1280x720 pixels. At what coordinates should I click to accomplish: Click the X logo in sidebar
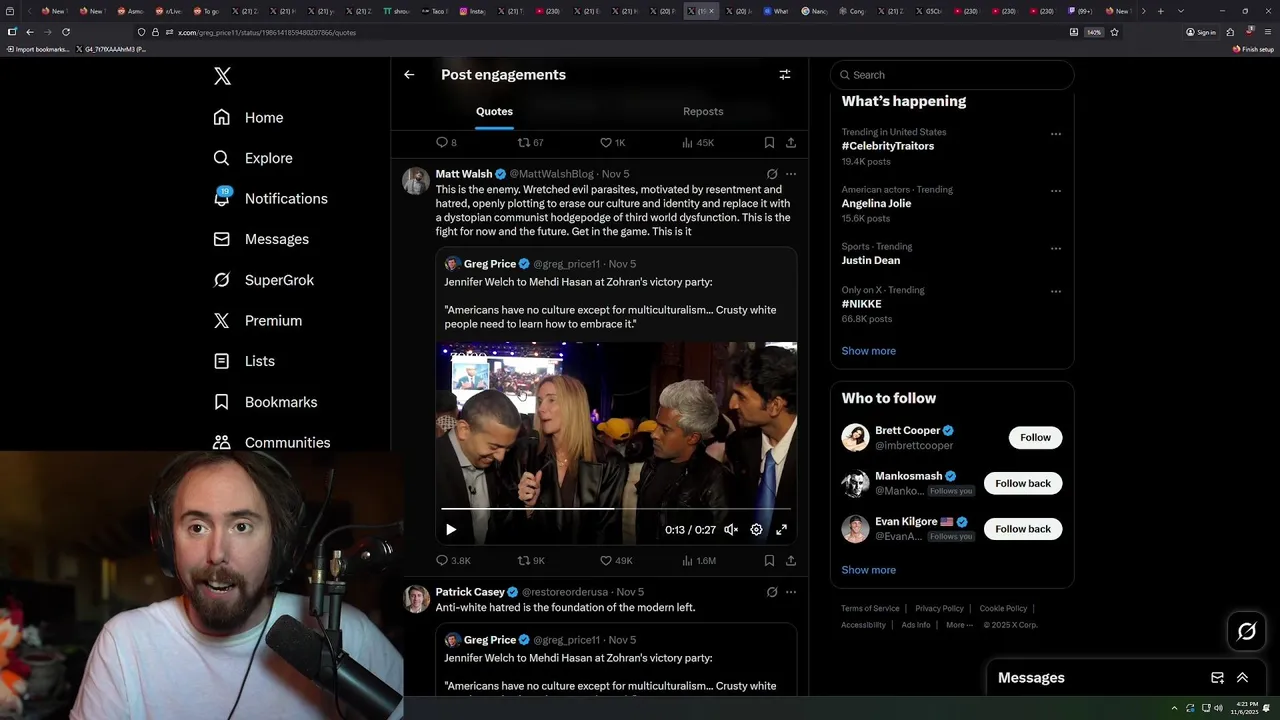click(222, 76)
